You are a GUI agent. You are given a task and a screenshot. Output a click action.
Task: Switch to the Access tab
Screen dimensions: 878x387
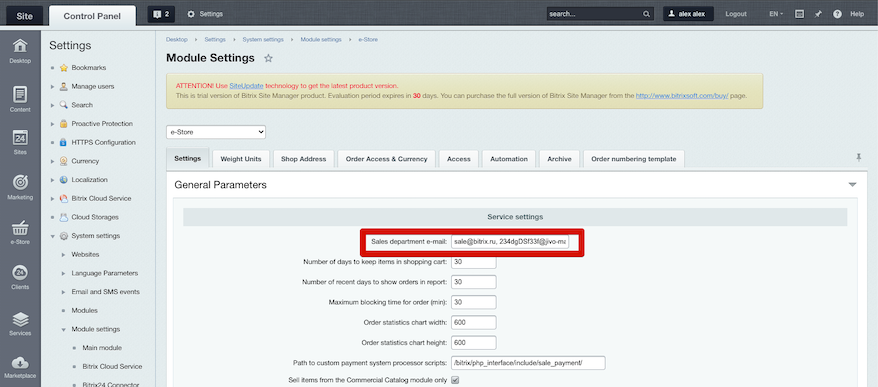click(459, 158)
